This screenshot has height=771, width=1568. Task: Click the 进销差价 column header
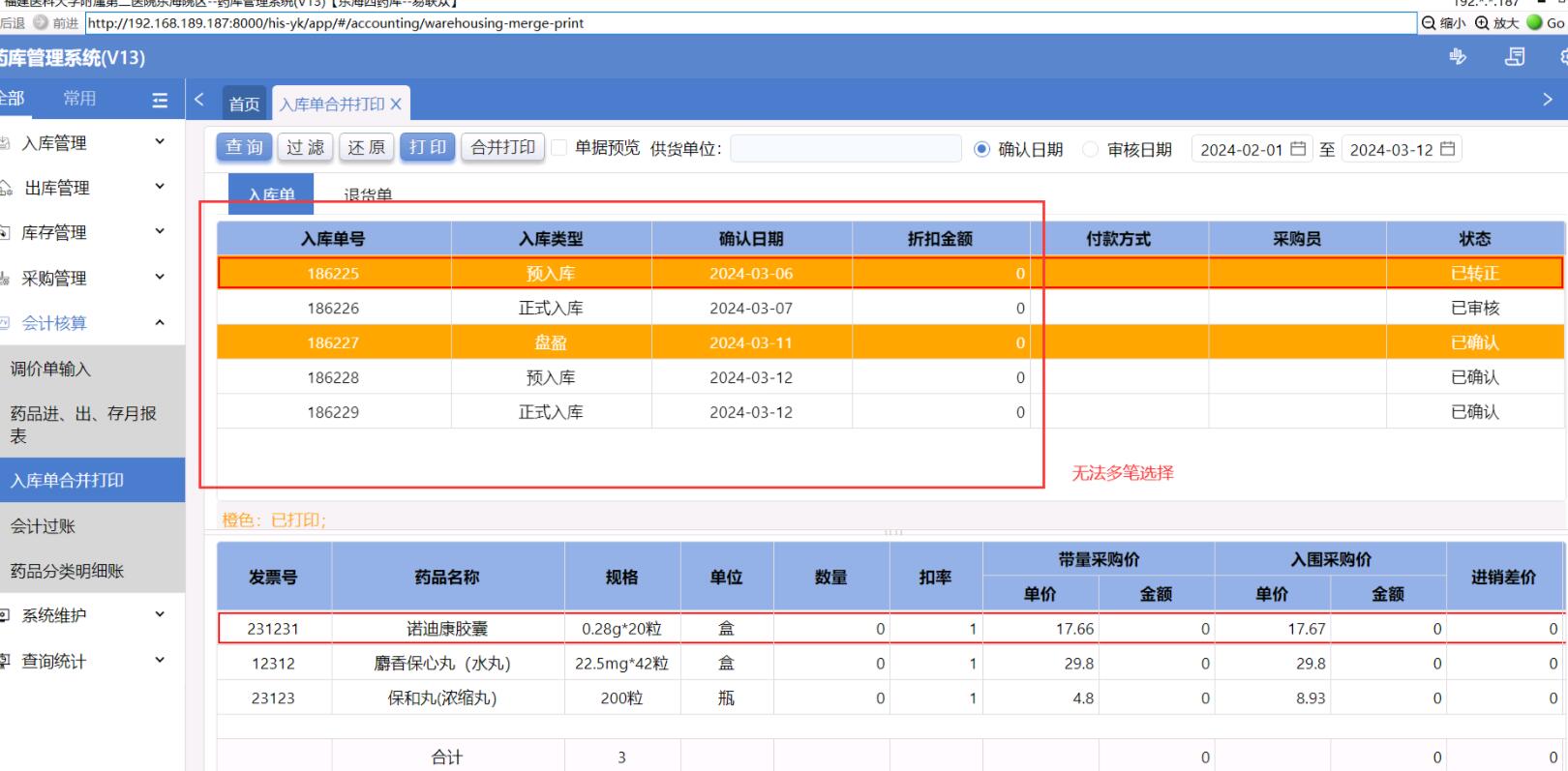1504,578
